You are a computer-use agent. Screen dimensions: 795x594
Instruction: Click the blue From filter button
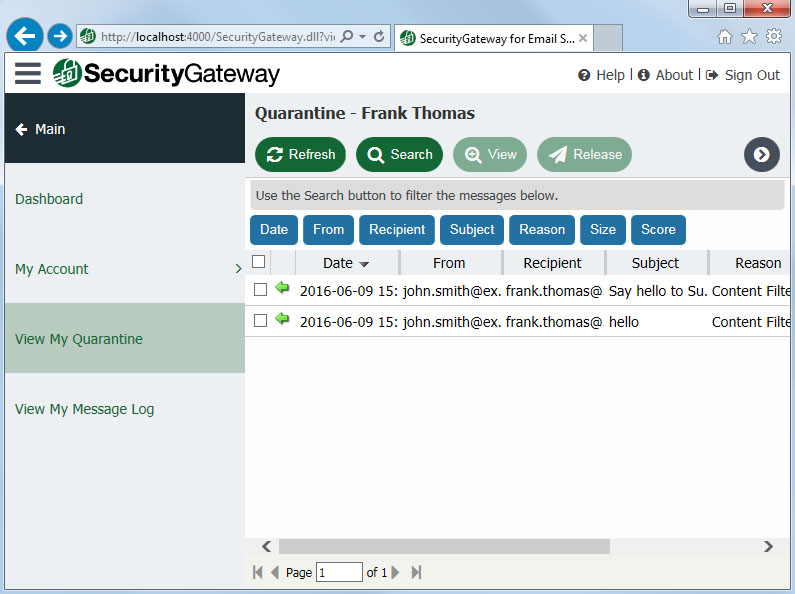click(x=329, y=230)
